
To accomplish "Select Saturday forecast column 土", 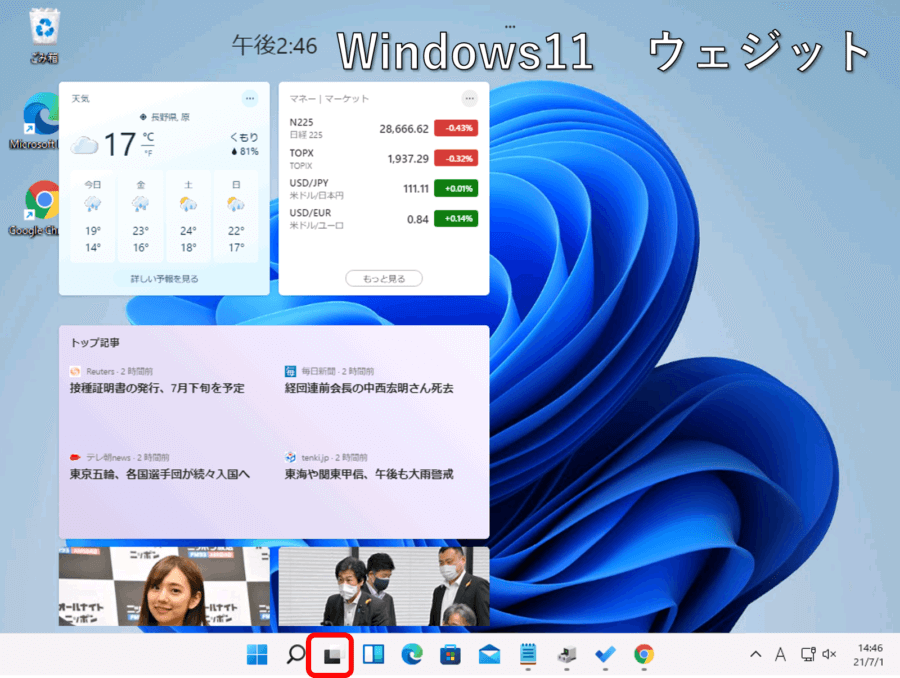I will 188,216.
